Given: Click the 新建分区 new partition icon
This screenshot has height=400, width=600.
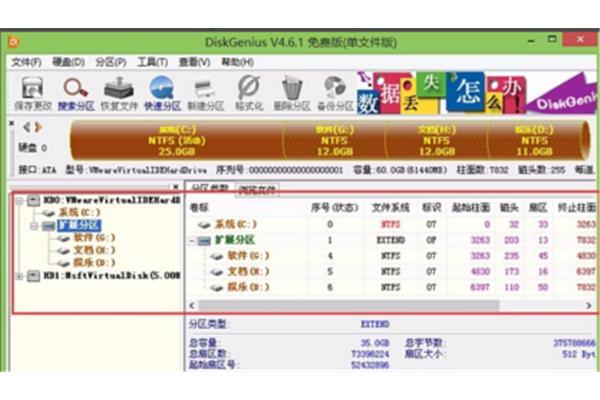Looking at the screenshot, I should (205, 94).
